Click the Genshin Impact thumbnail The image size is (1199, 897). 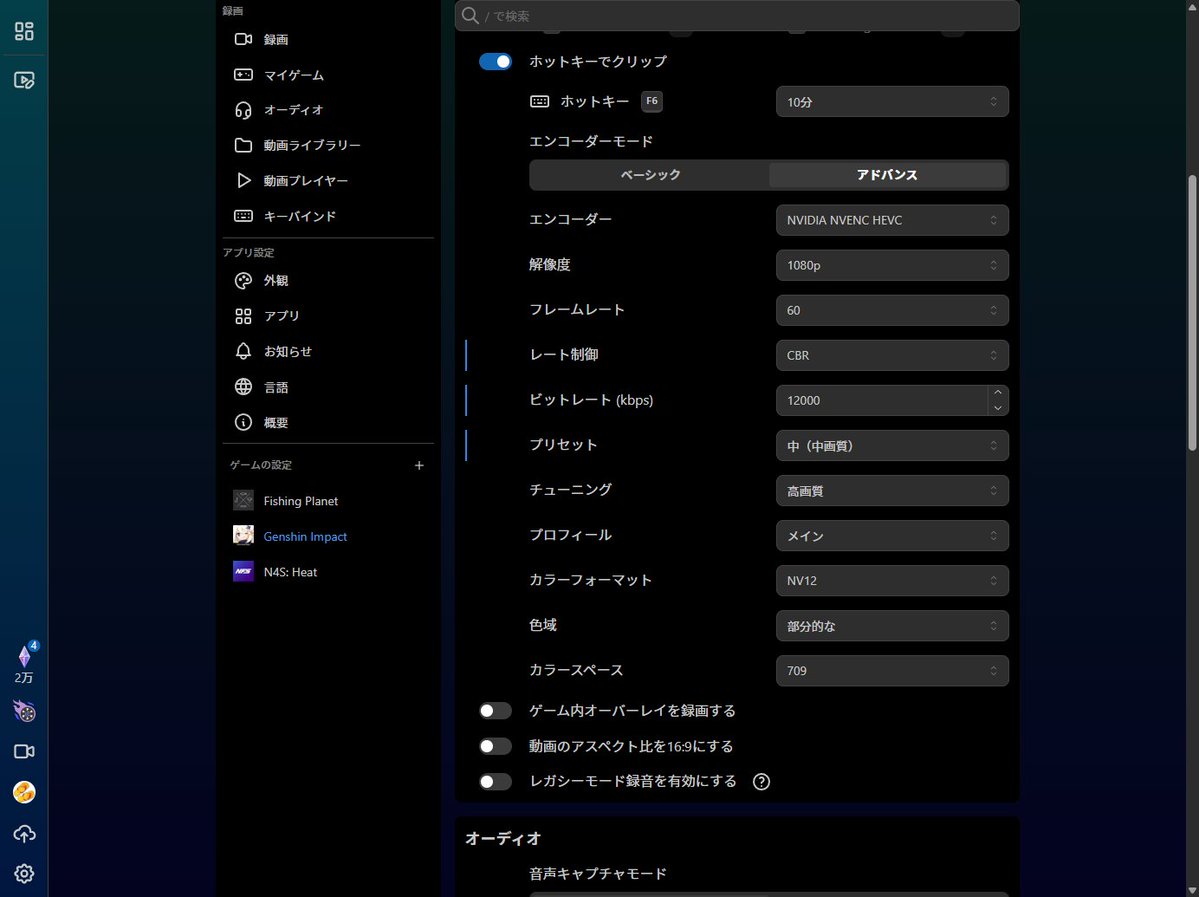(x=243, y=535)
